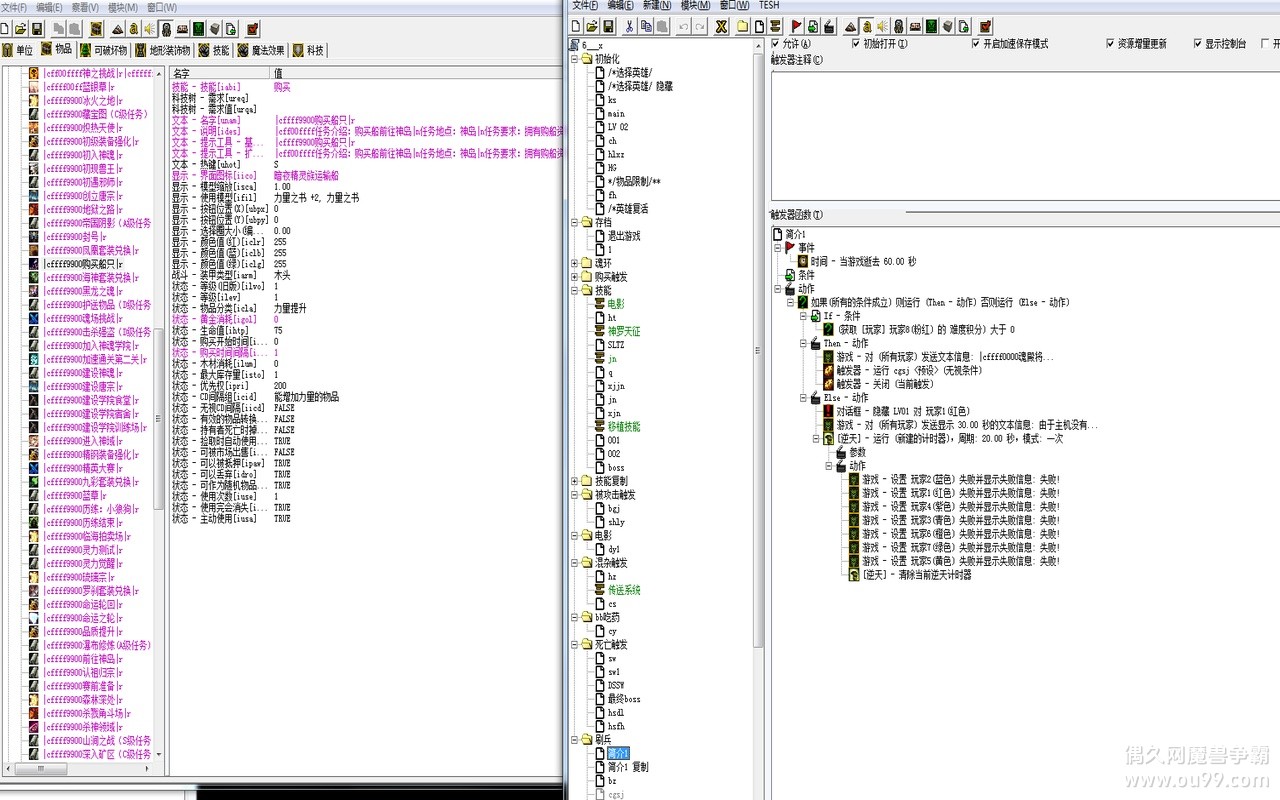Collapse the 初始化 folder in trigger tree

[x=574, y=59]
